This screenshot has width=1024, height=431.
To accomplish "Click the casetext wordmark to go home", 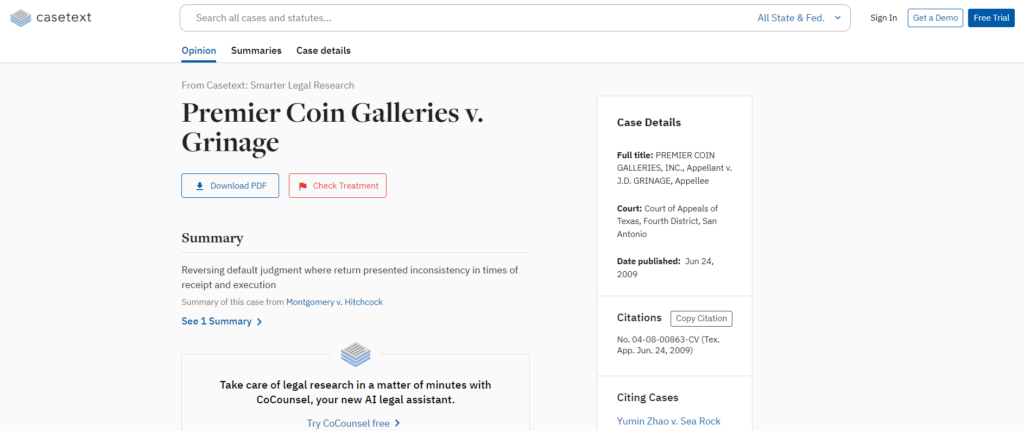I will coord(63,18).
